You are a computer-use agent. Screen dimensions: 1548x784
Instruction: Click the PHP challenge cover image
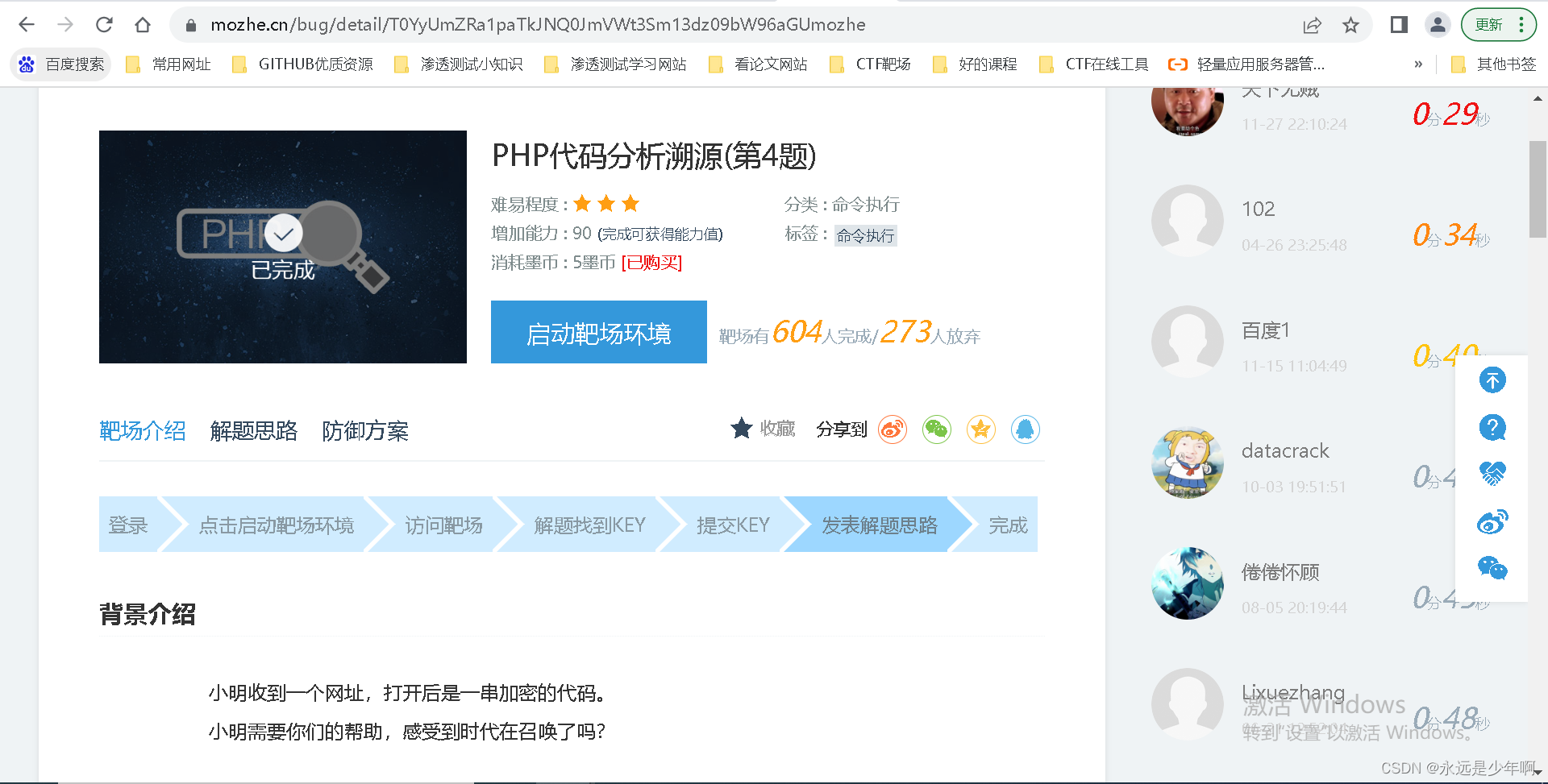tap(283, 247)
